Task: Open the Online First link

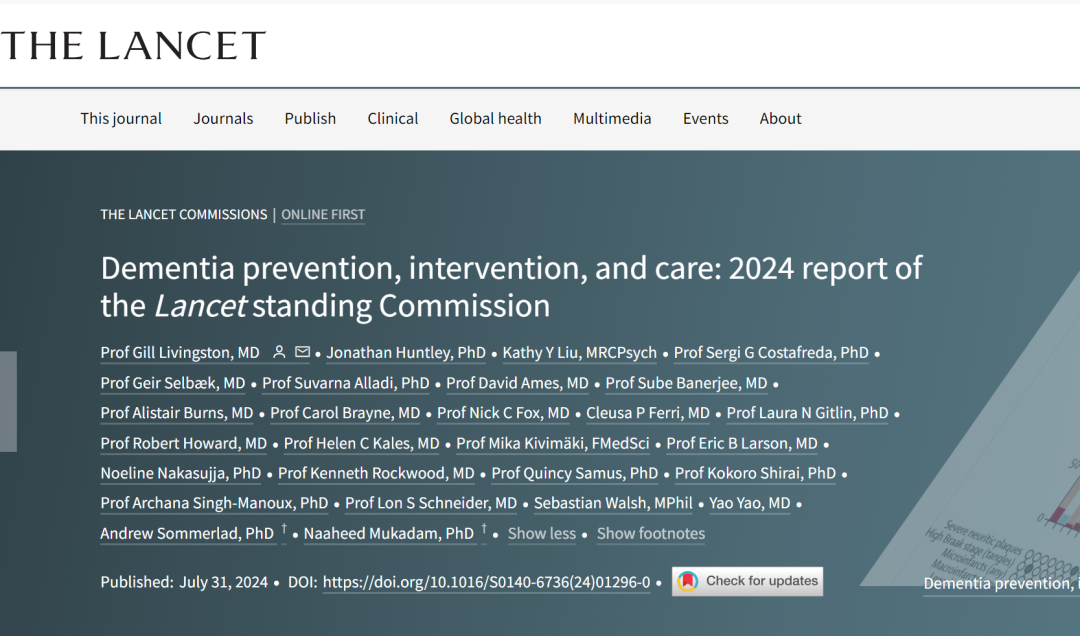Action: click(x=323, y=214)
